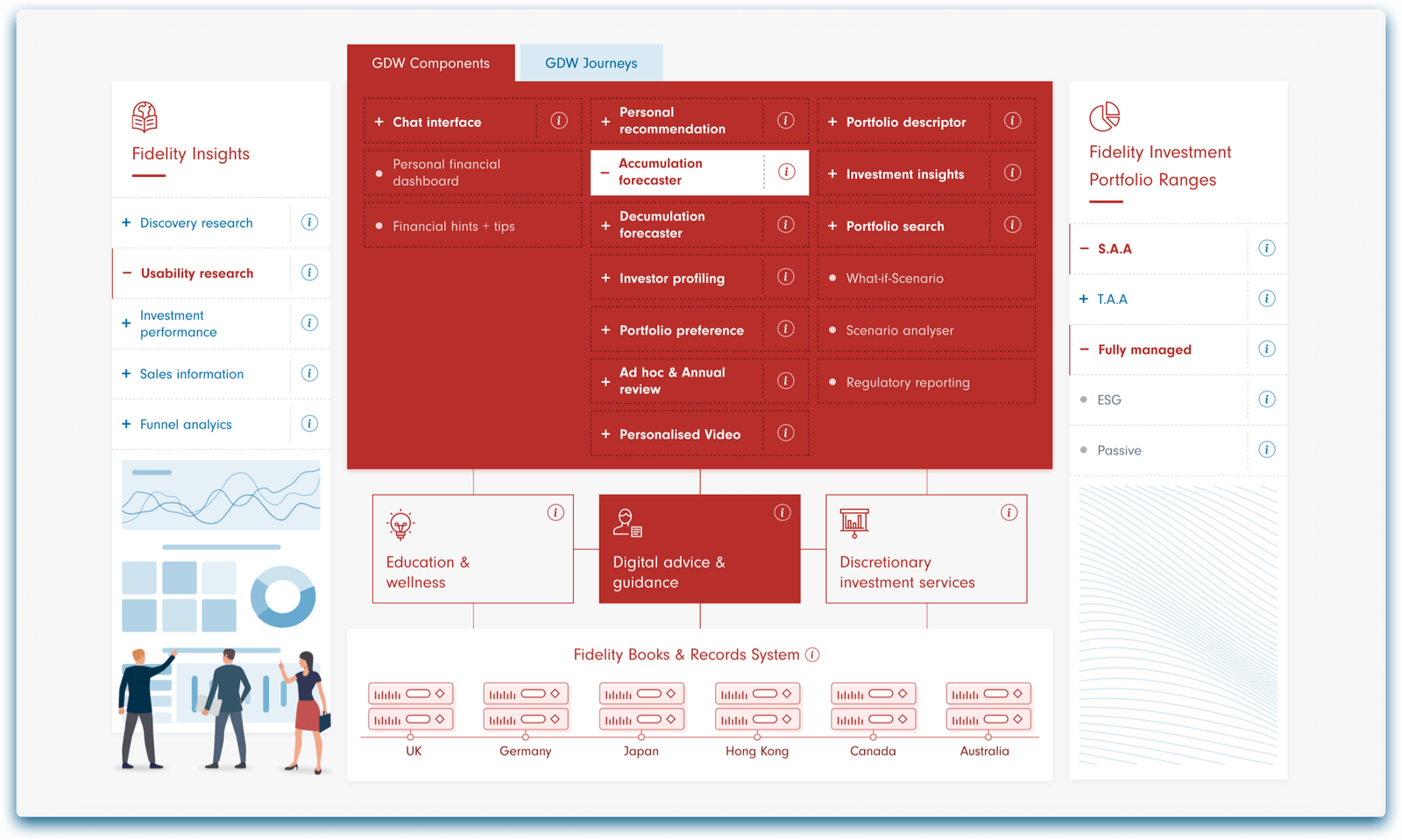Show info for Sales information
1402x840 pixels.
click(x=309, y=373)
